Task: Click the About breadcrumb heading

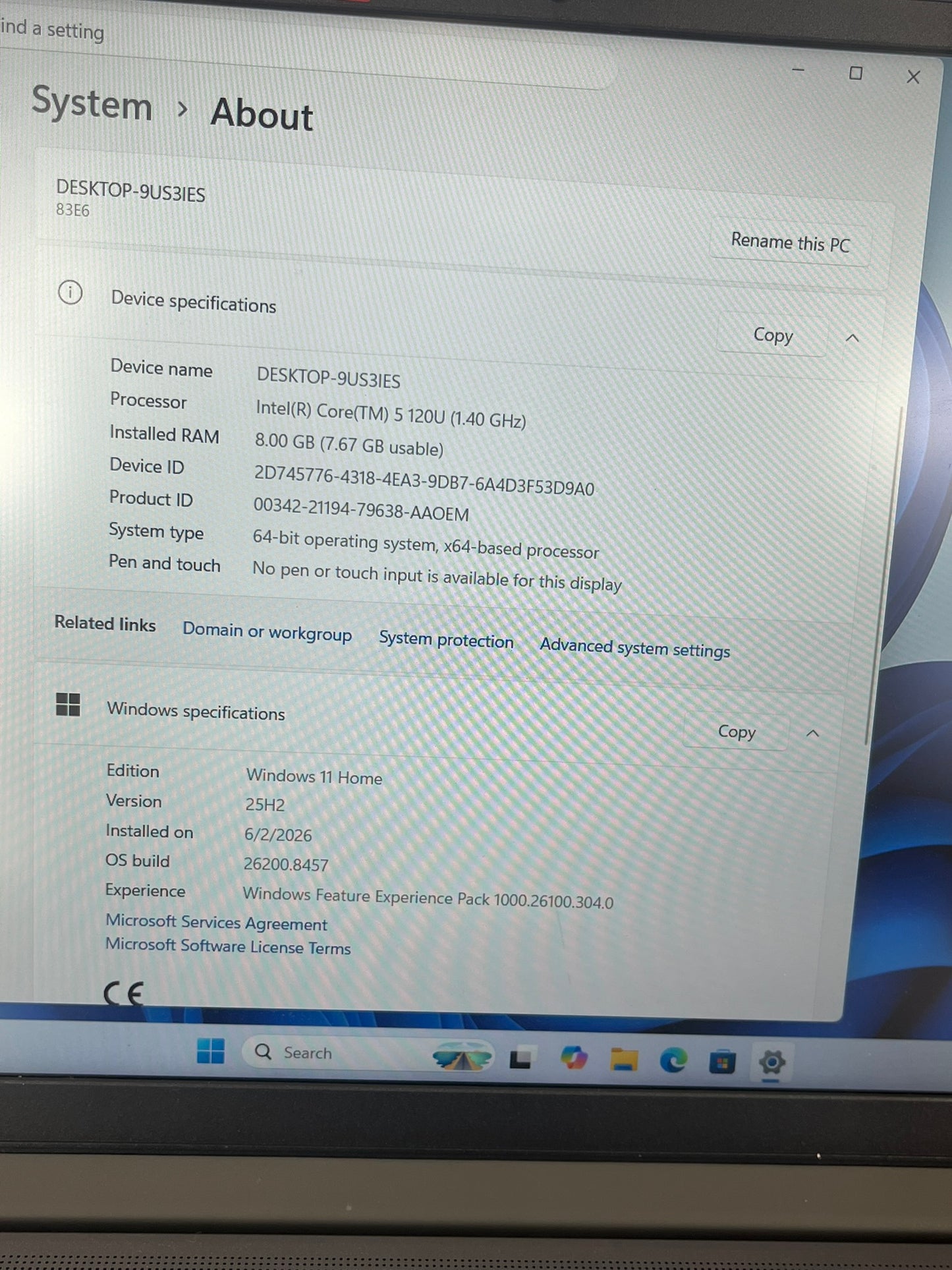Action: [262, 114]
